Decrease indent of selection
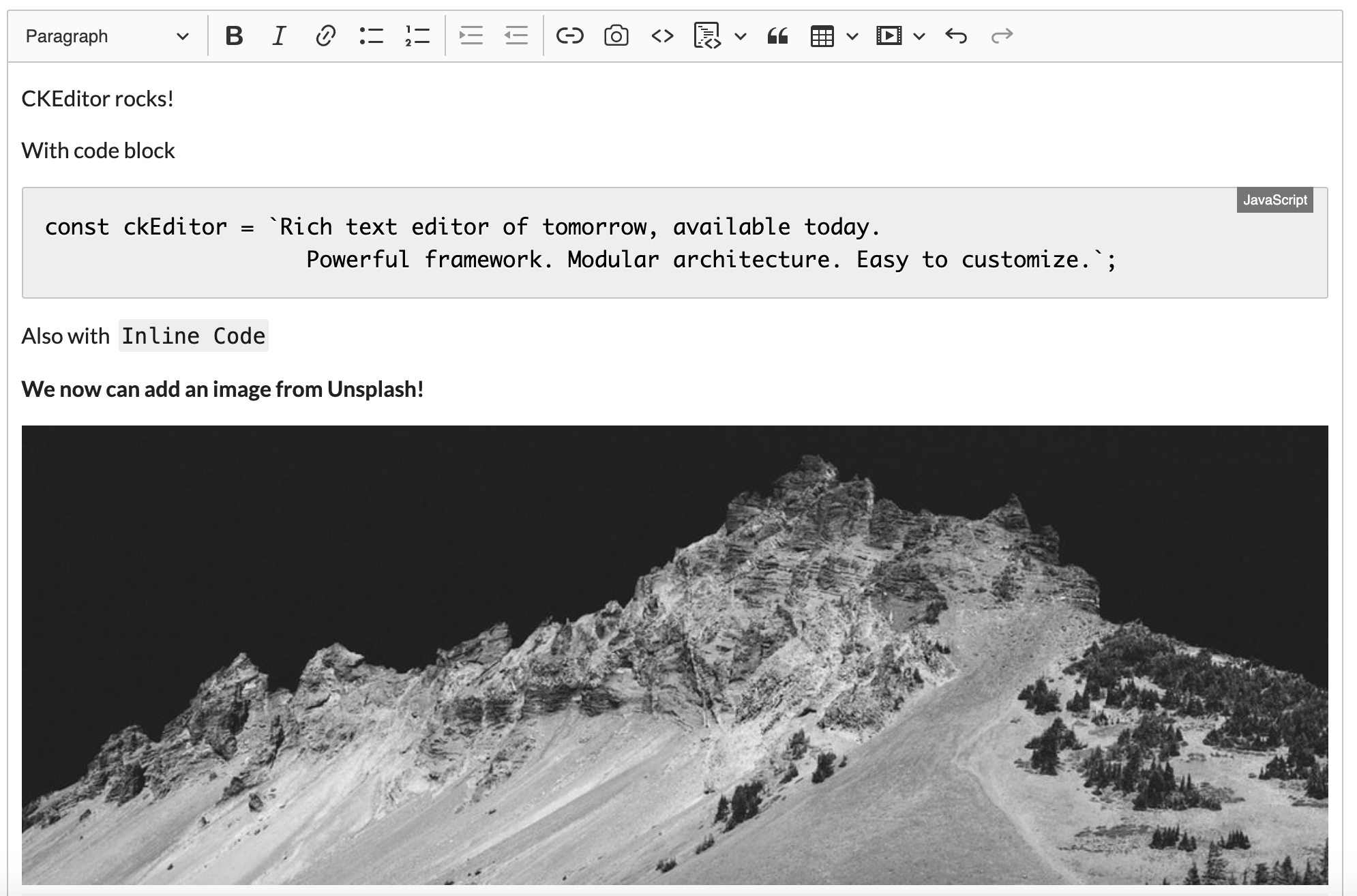1357x896 pixels. pos(516,35)
